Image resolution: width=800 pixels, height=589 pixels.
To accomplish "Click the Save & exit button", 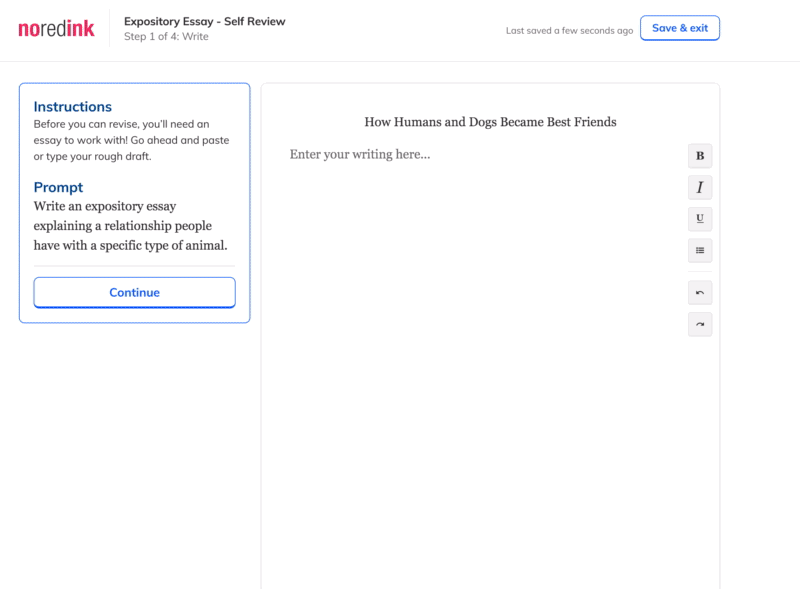I will click(680, 28).
